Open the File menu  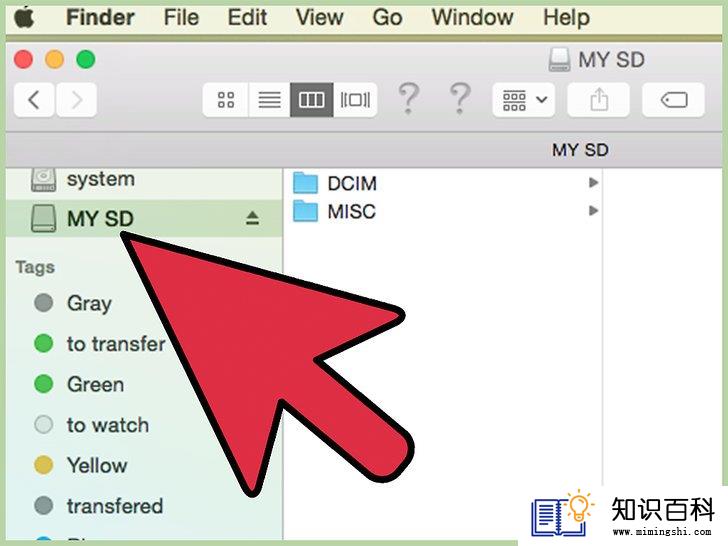click(181, 18)
